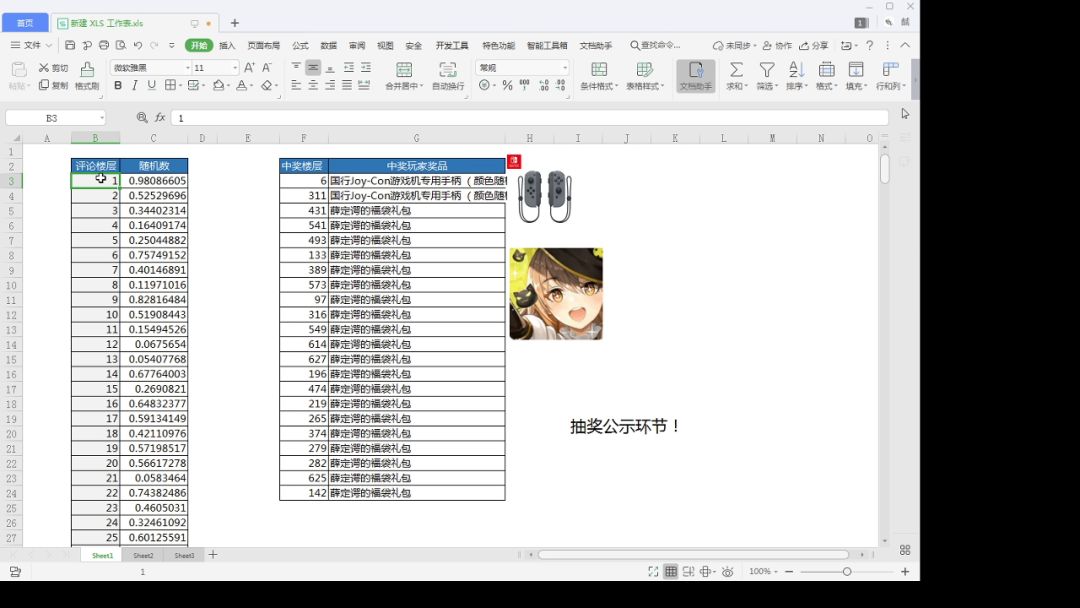The height and width of the screenshot is (608, 1080).
Task: Open Conditional Formatting (条件格式)
Action: coord(599,69)
